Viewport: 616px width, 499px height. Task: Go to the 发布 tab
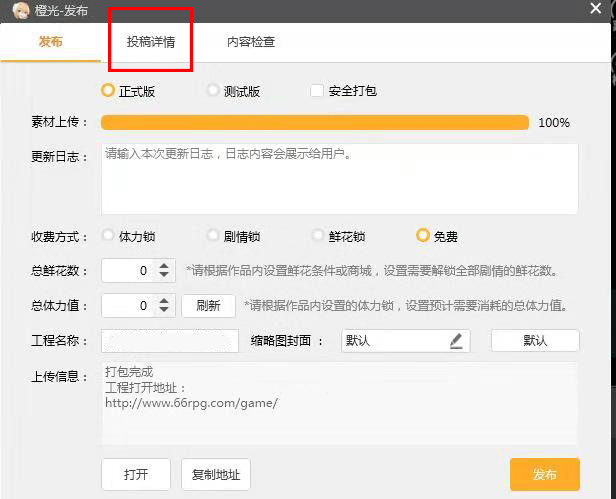click(x=50, y=42)
